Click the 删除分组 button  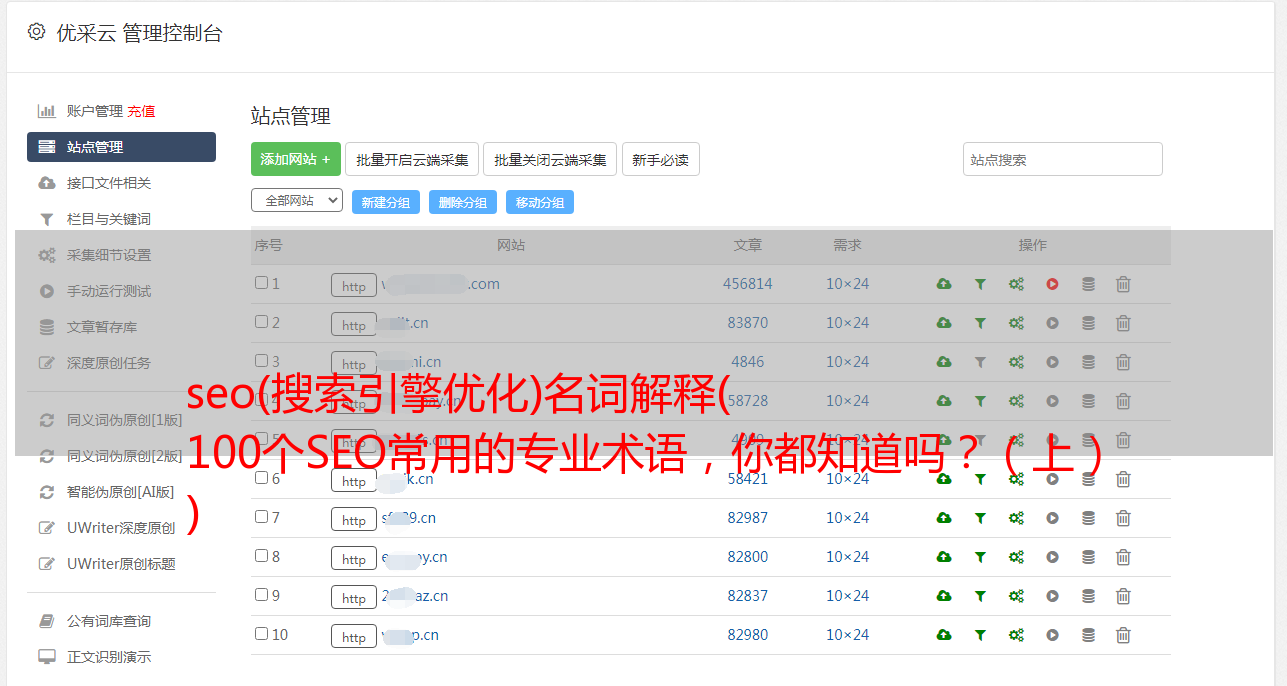tap(463, 202)
